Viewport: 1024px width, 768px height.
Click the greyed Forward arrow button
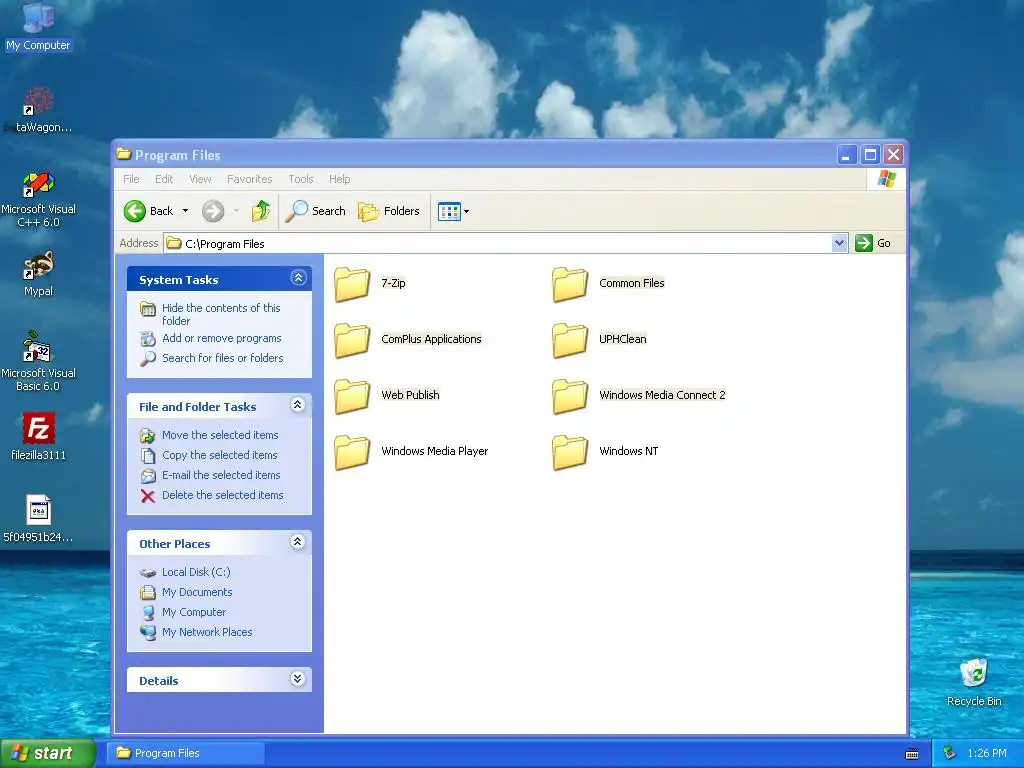[213, 211]
